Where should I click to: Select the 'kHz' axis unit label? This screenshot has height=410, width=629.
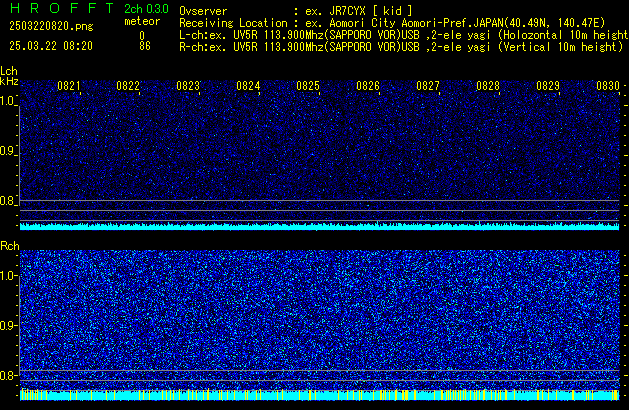point(9,81)
